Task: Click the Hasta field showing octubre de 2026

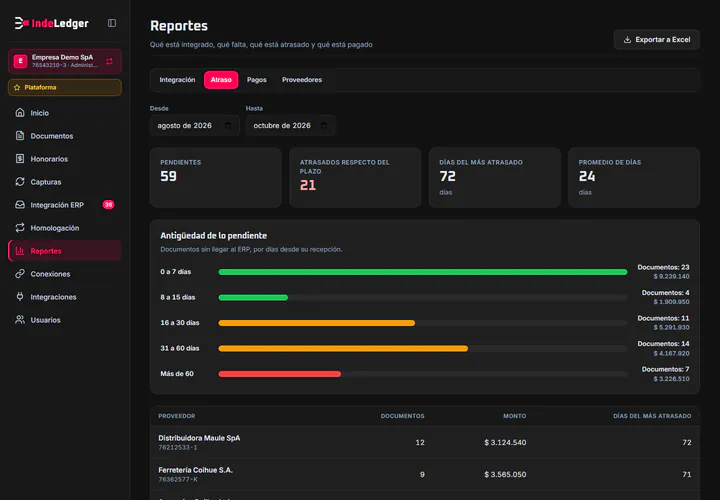Action: pyautogui.click(x=291, y=125)
